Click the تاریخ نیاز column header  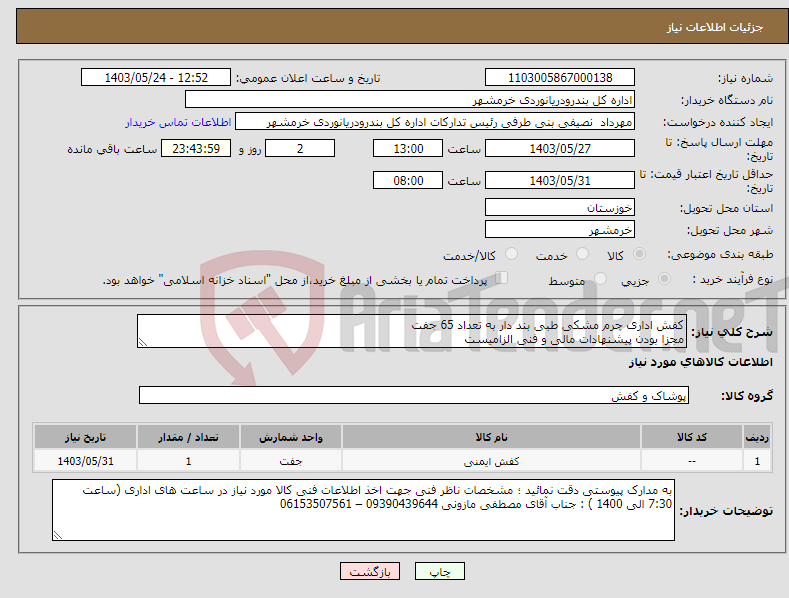(86, 437)
